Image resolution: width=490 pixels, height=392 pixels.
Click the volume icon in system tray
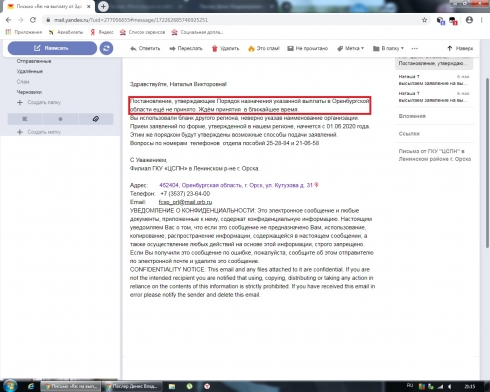[x=450, y=386]
